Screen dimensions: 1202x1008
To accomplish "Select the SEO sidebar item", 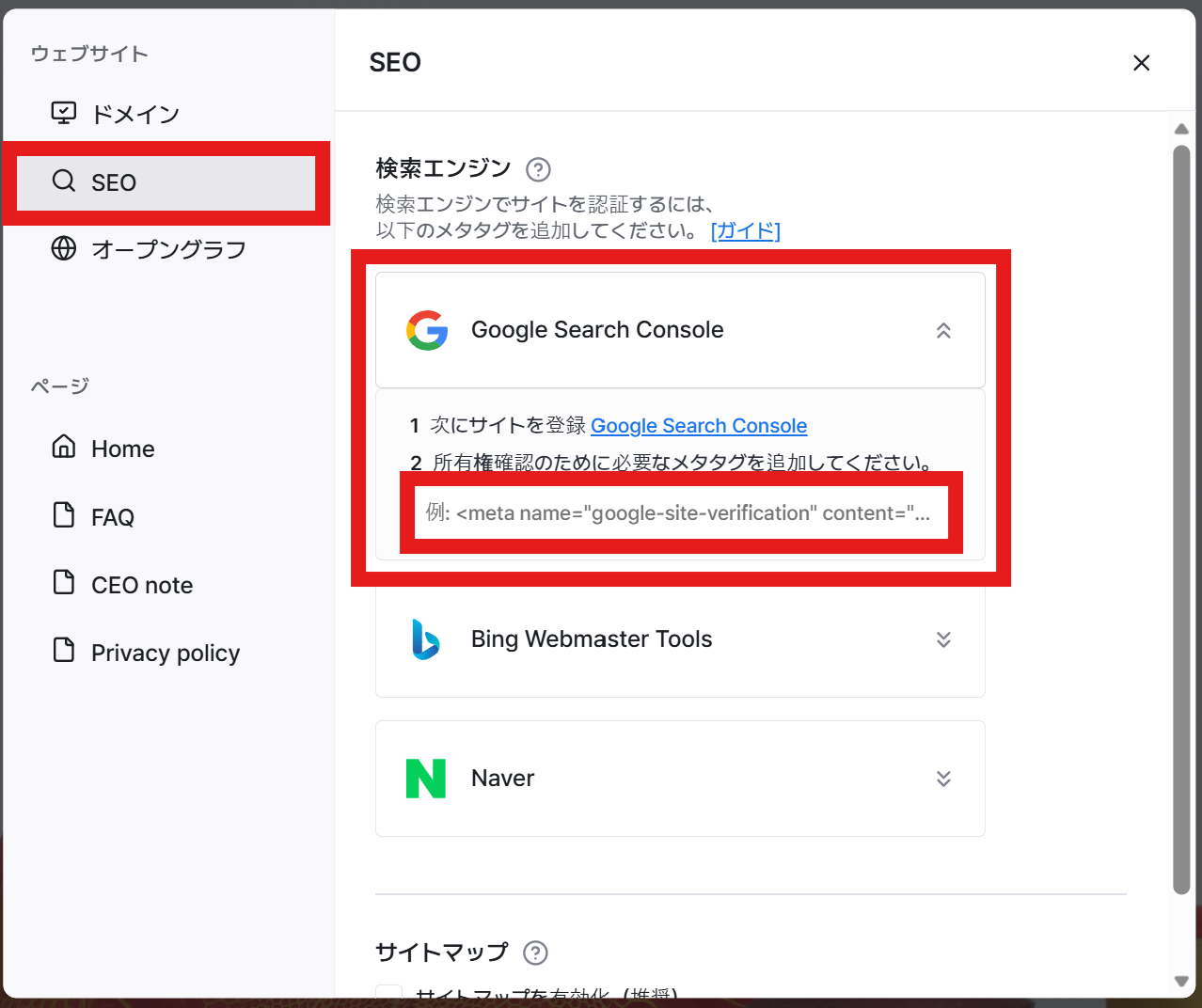I will coord(166,182).
